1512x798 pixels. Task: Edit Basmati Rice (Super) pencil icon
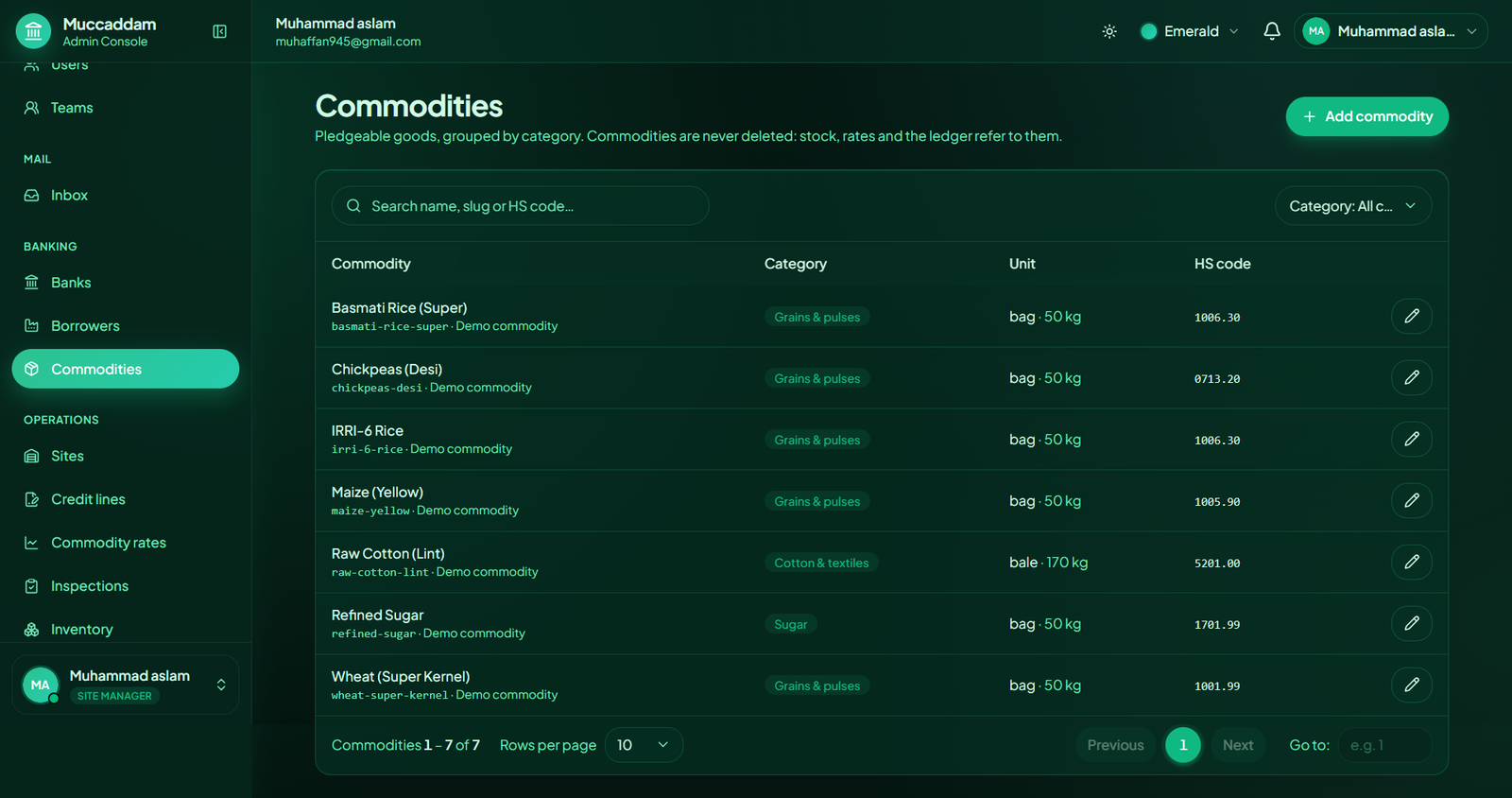coord(1412,316)
